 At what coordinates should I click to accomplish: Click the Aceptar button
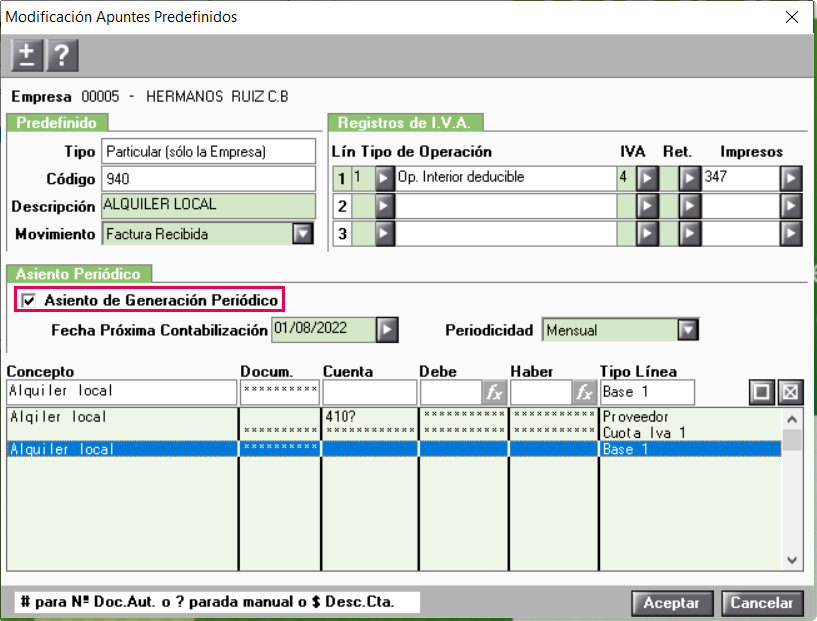672,603
